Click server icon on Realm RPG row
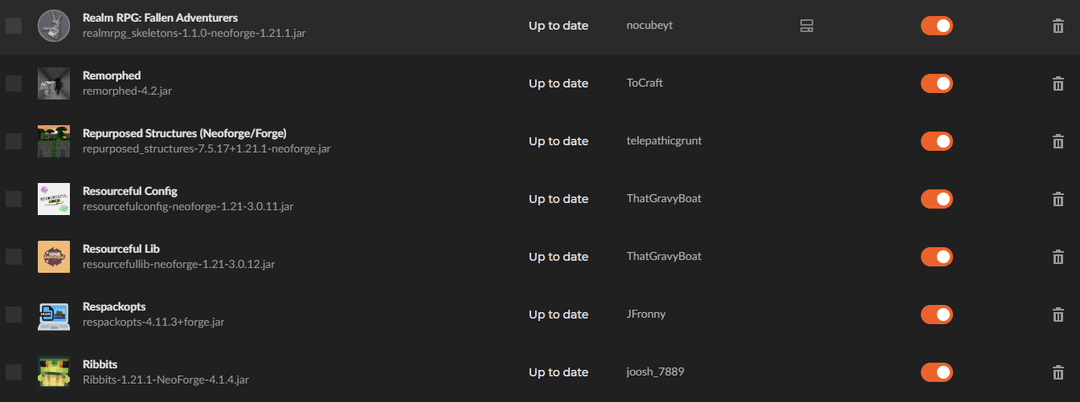This screenshot has height=402, width=1080. [806, 26]
